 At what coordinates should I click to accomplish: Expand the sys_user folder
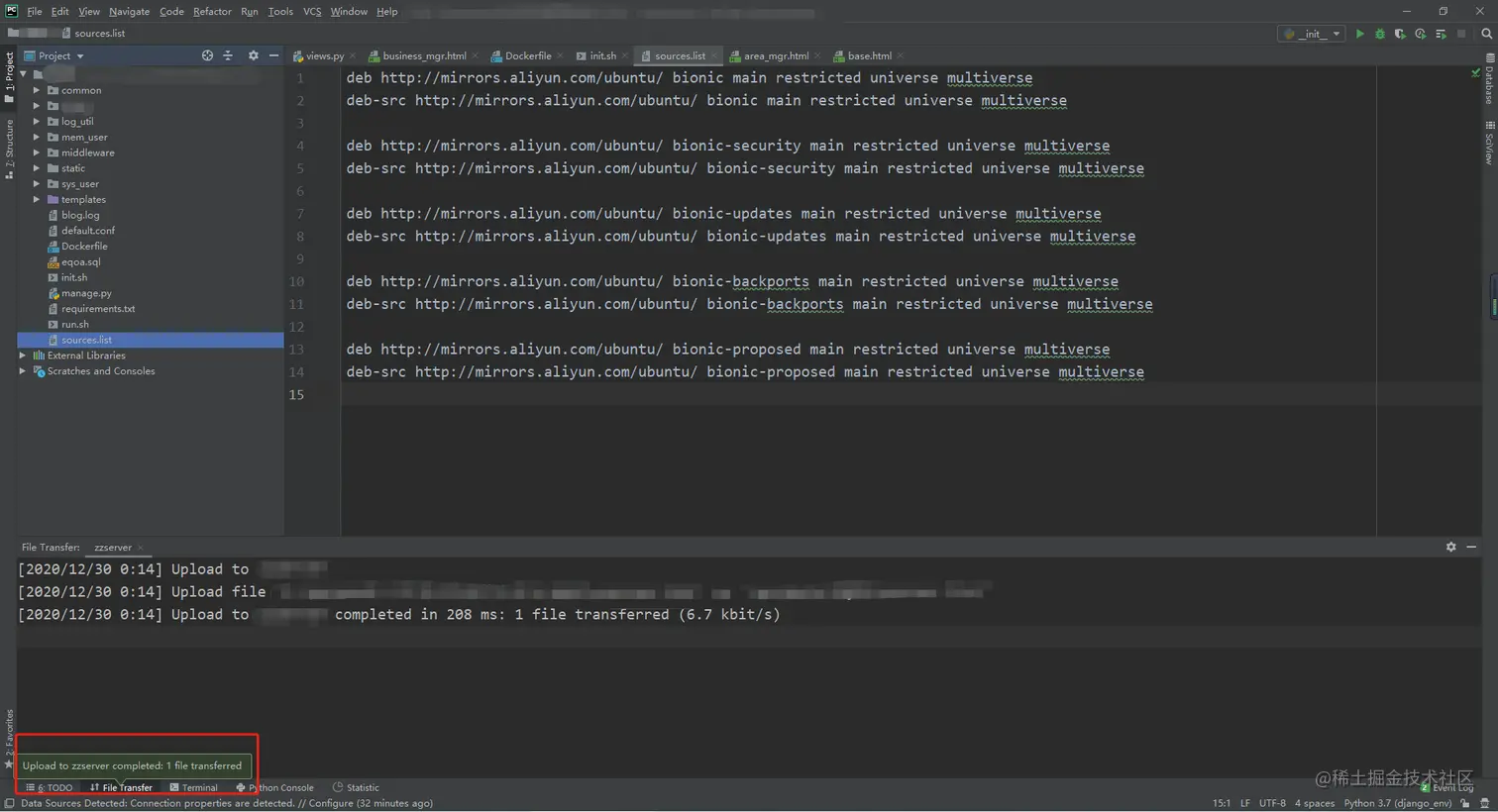click(37, 184)
